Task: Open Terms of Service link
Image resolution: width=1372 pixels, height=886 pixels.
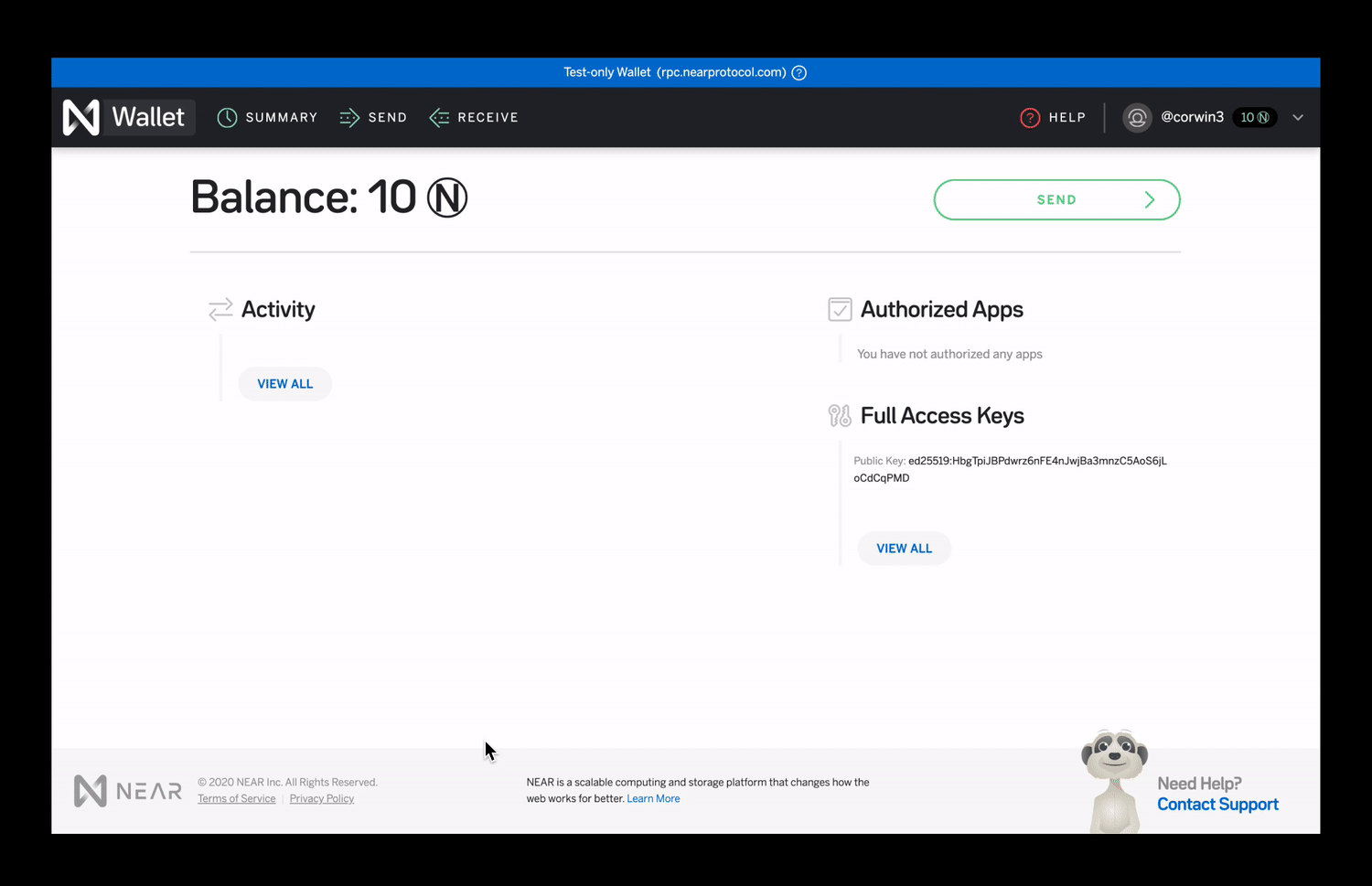Action: pos(236,799)
